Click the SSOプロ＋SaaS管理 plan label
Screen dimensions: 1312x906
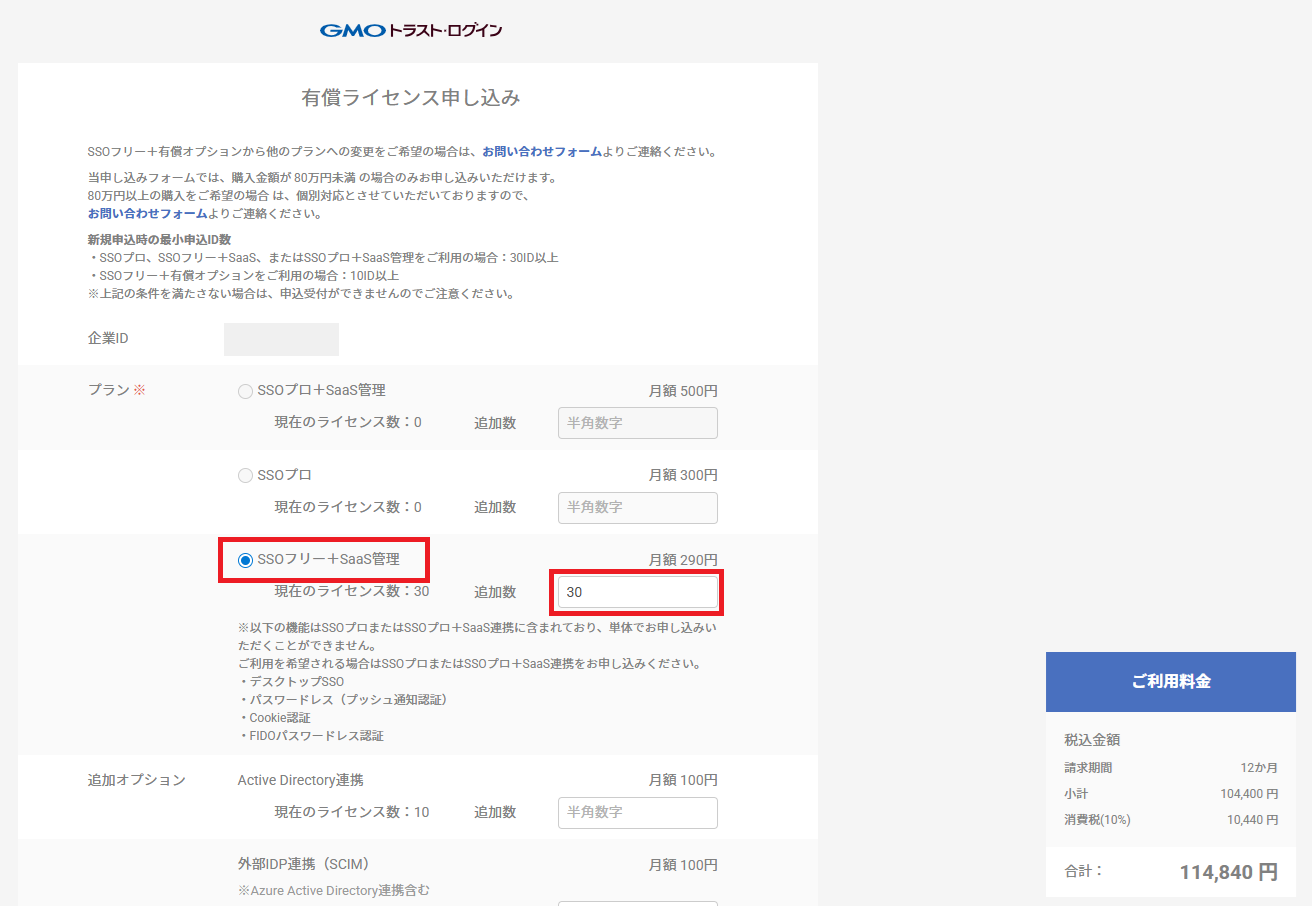(x=321, y=391)
